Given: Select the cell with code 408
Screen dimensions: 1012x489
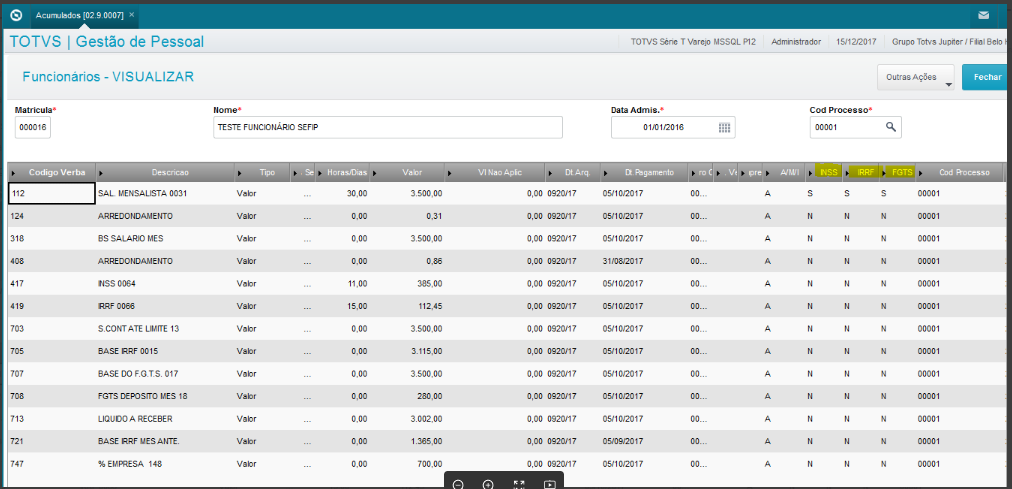Looking at the screenshot, I should pos(52,261).
